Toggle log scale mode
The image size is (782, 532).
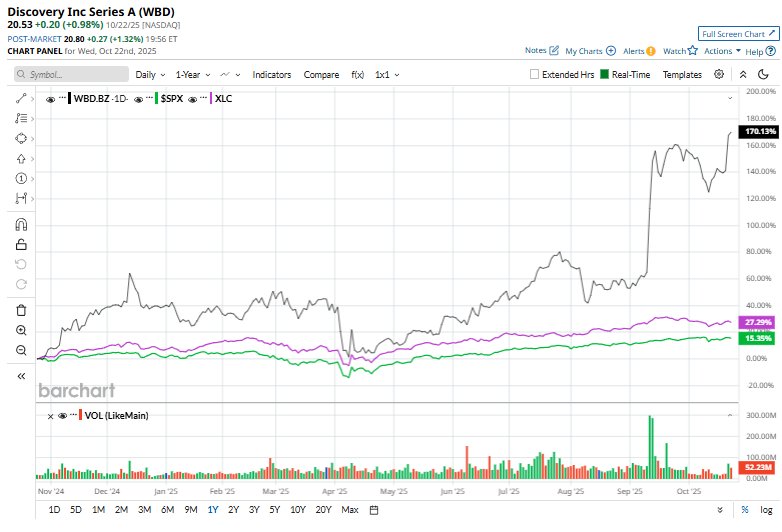[766, 510]
